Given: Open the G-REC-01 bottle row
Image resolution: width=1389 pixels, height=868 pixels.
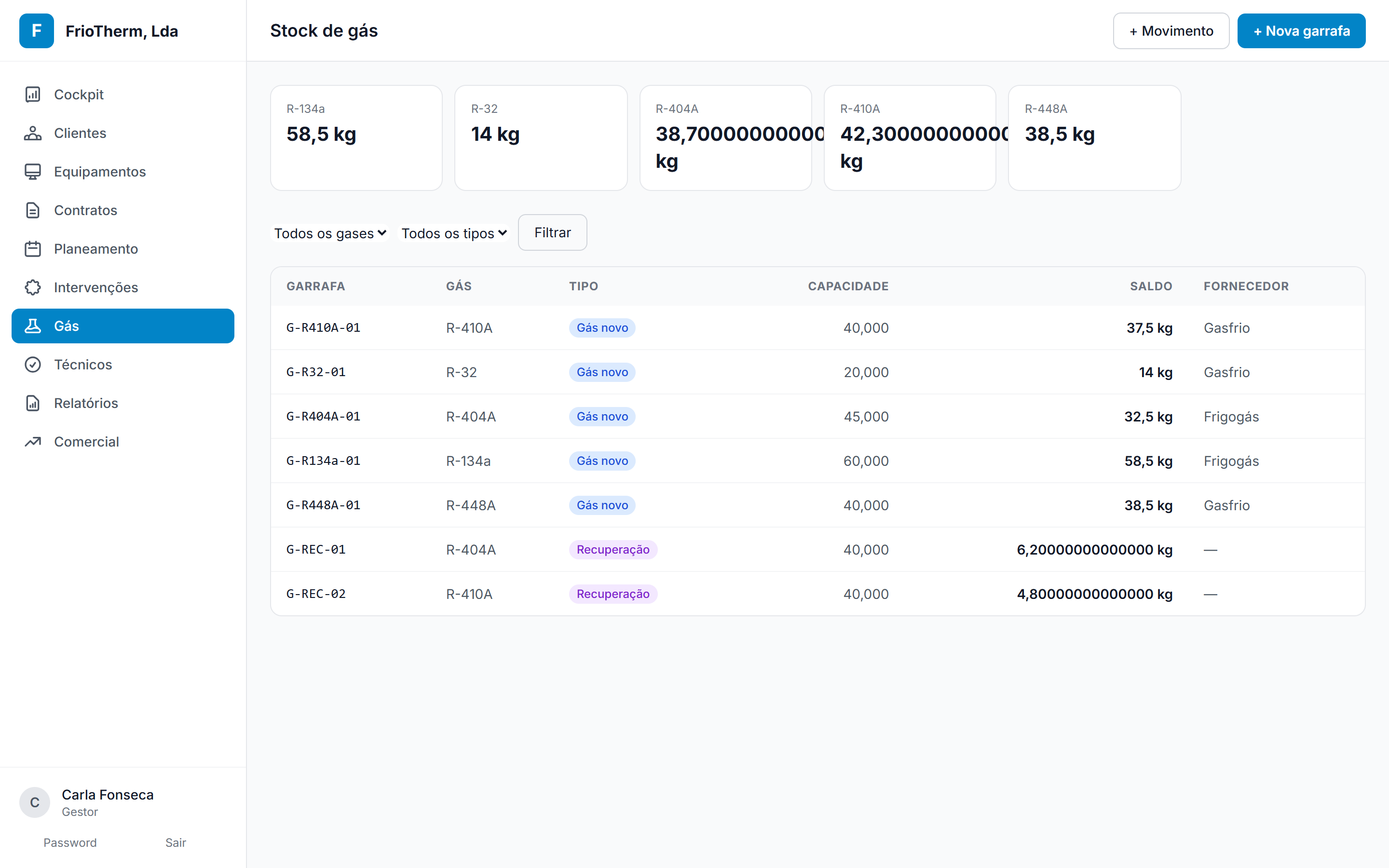Looking at the screenshot, I should pyautogui.click(x=817, y=549).
